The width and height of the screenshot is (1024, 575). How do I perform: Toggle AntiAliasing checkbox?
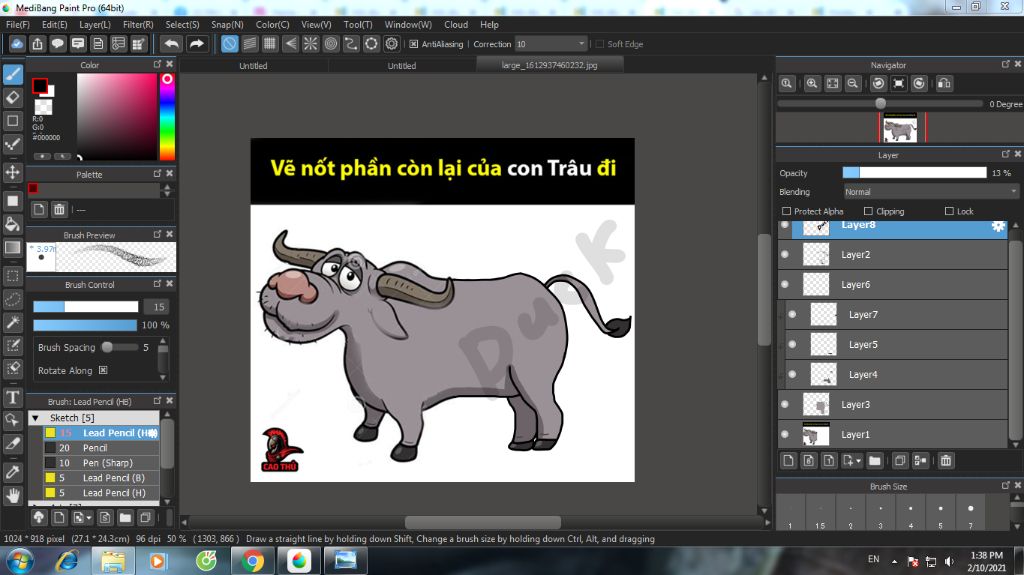413,44
